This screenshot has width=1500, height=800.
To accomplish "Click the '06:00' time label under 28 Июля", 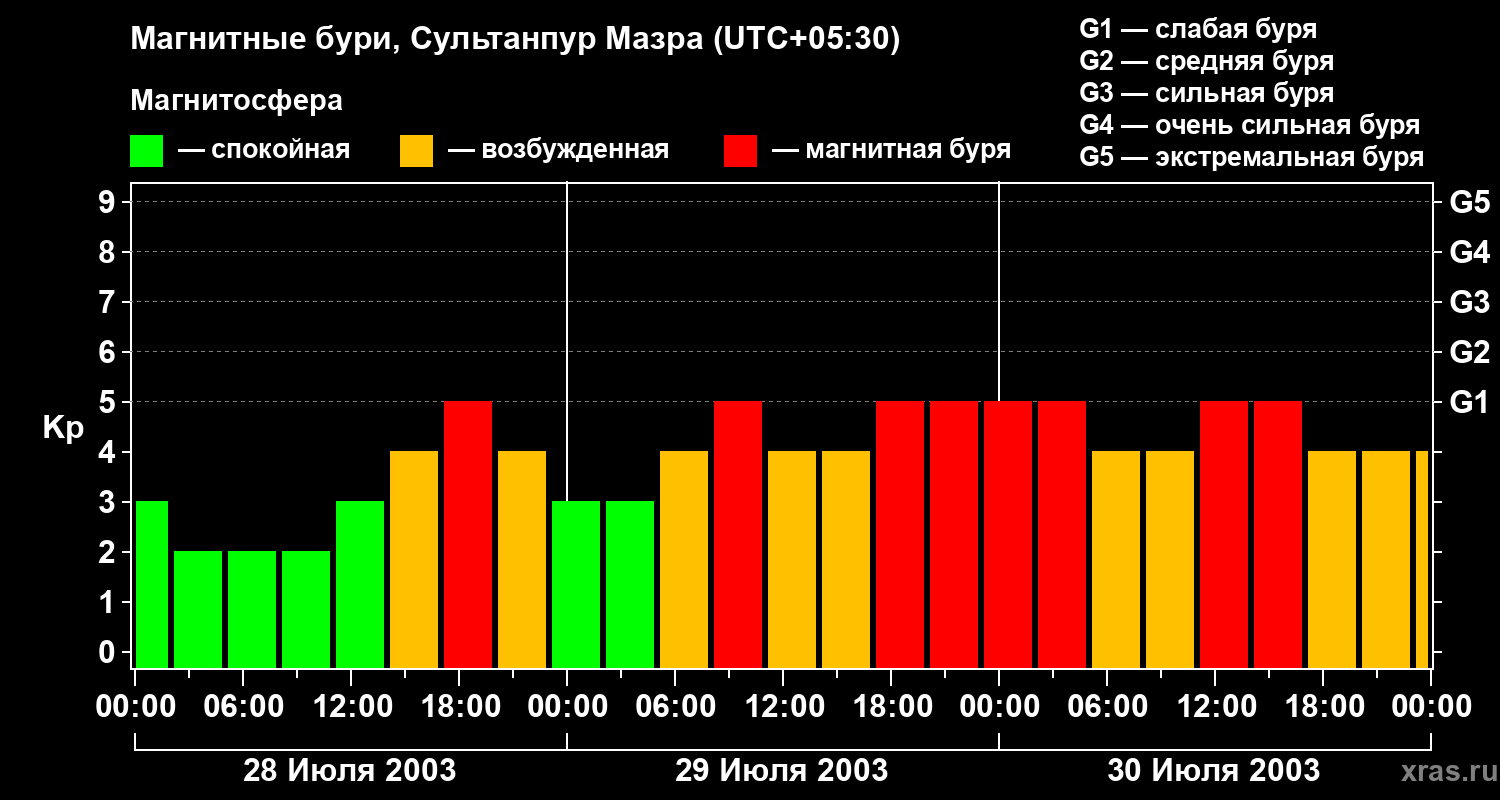I will pos(243,707).
